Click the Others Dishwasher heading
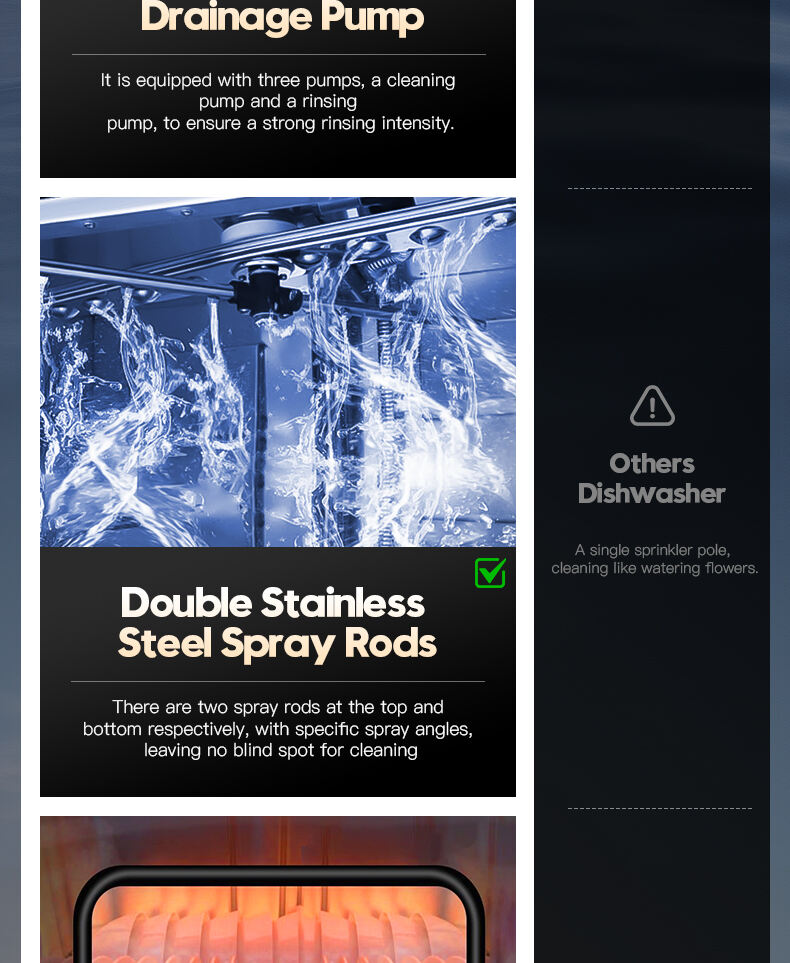 pos(652,478)
